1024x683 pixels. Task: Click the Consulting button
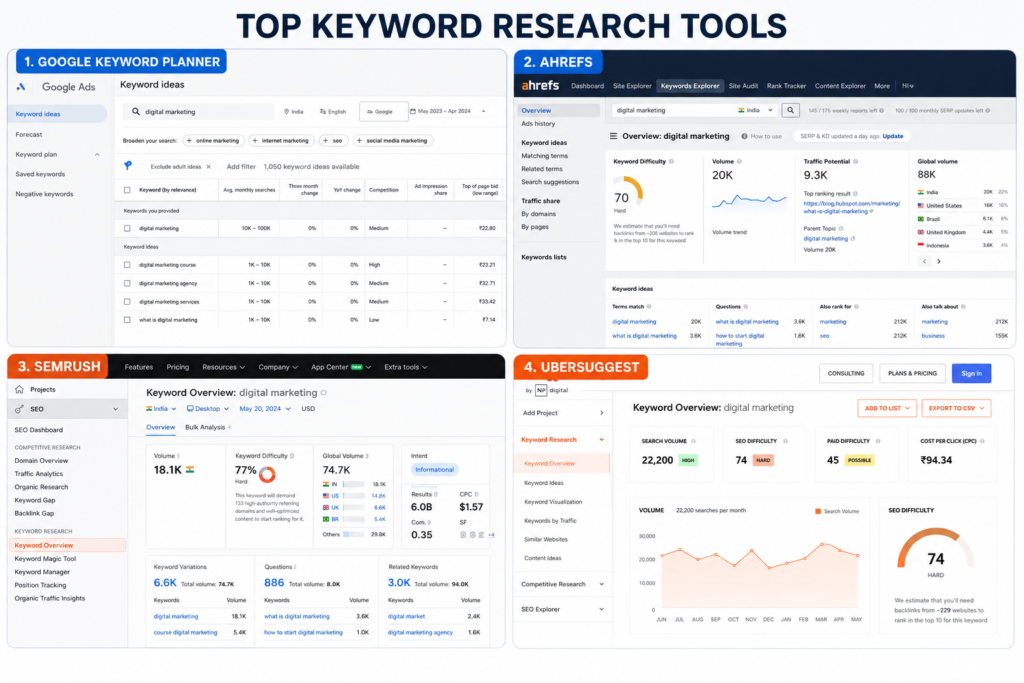tap(846, 373)
